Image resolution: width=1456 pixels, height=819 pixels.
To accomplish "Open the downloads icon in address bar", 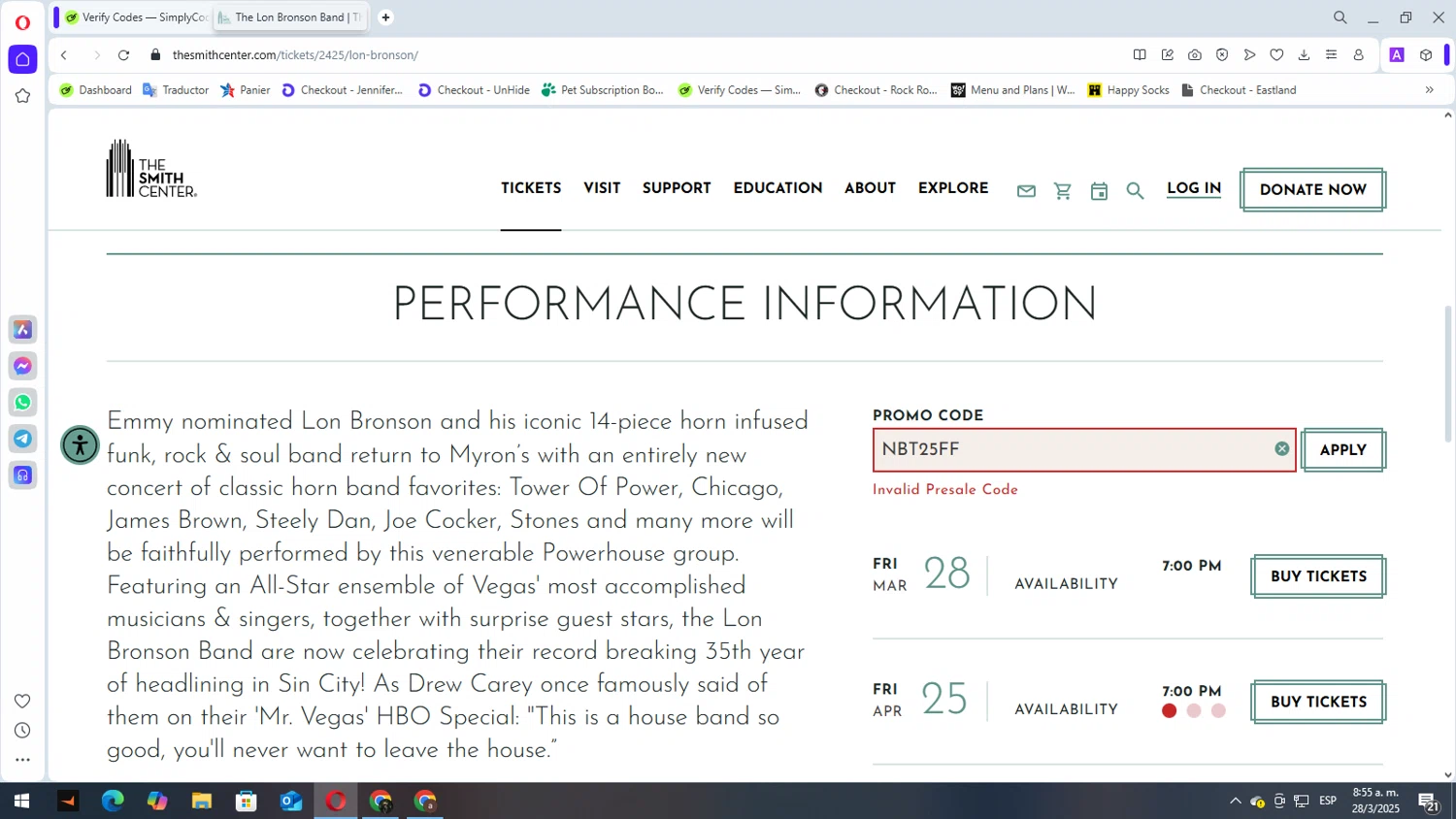I will point(1304,55).
